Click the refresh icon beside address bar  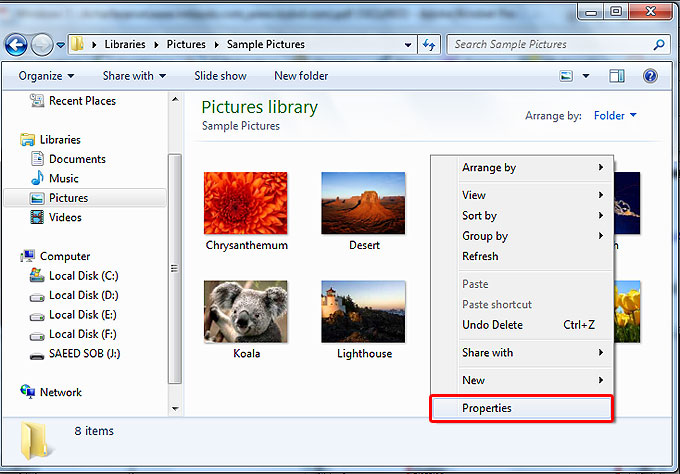pos(430,45)
